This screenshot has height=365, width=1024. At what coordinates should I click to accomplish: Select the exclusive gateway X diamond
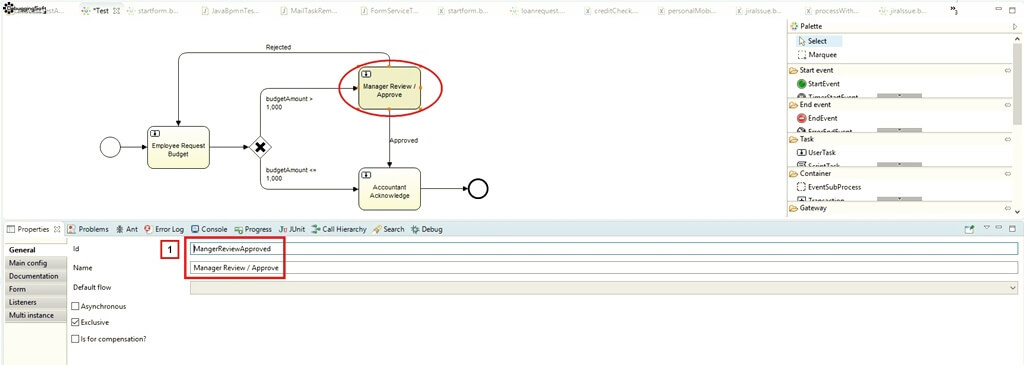(260, 148)
